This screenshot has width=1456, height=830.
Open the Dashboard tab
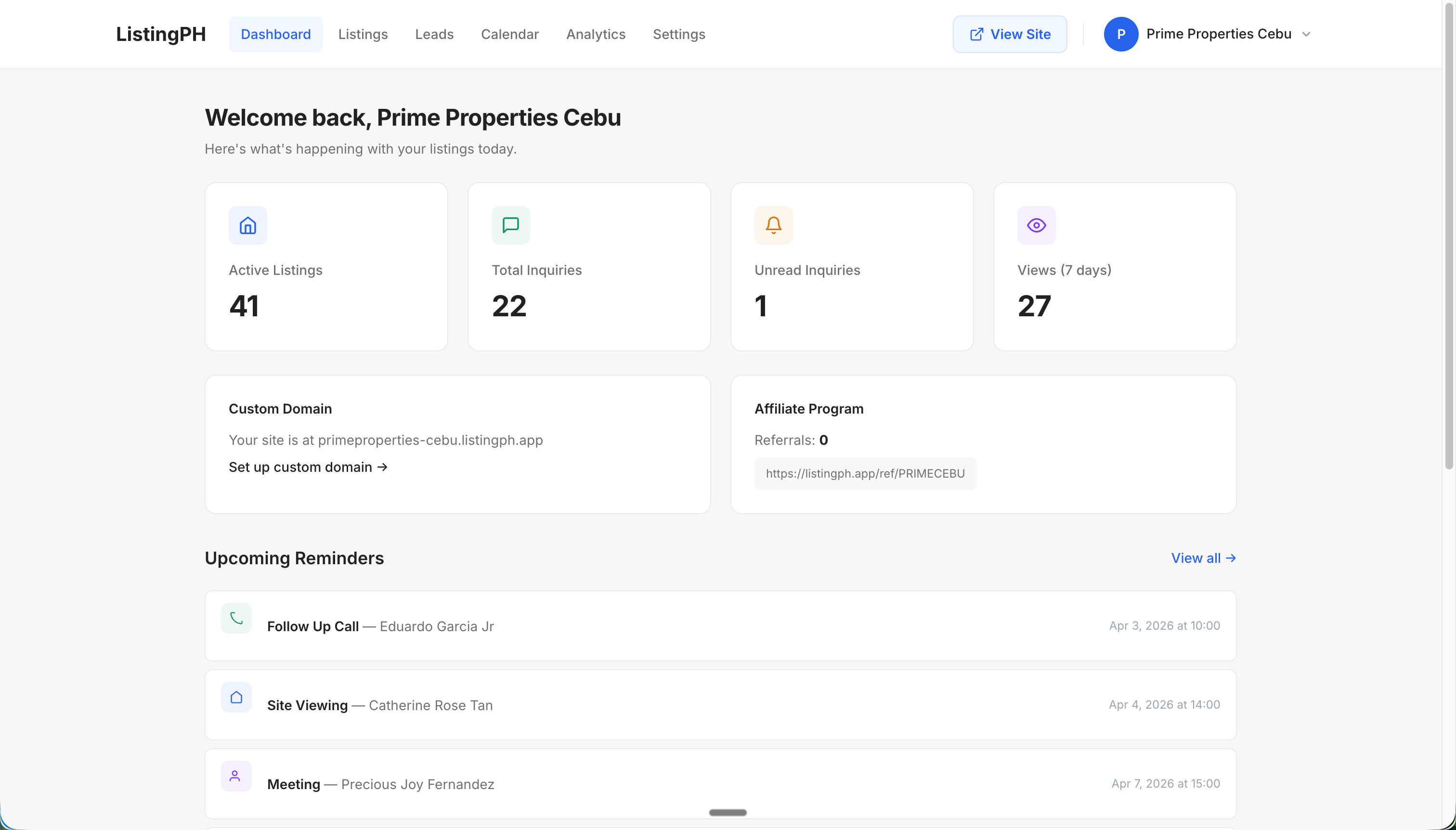pyautogui.click(x=275, y=34)
